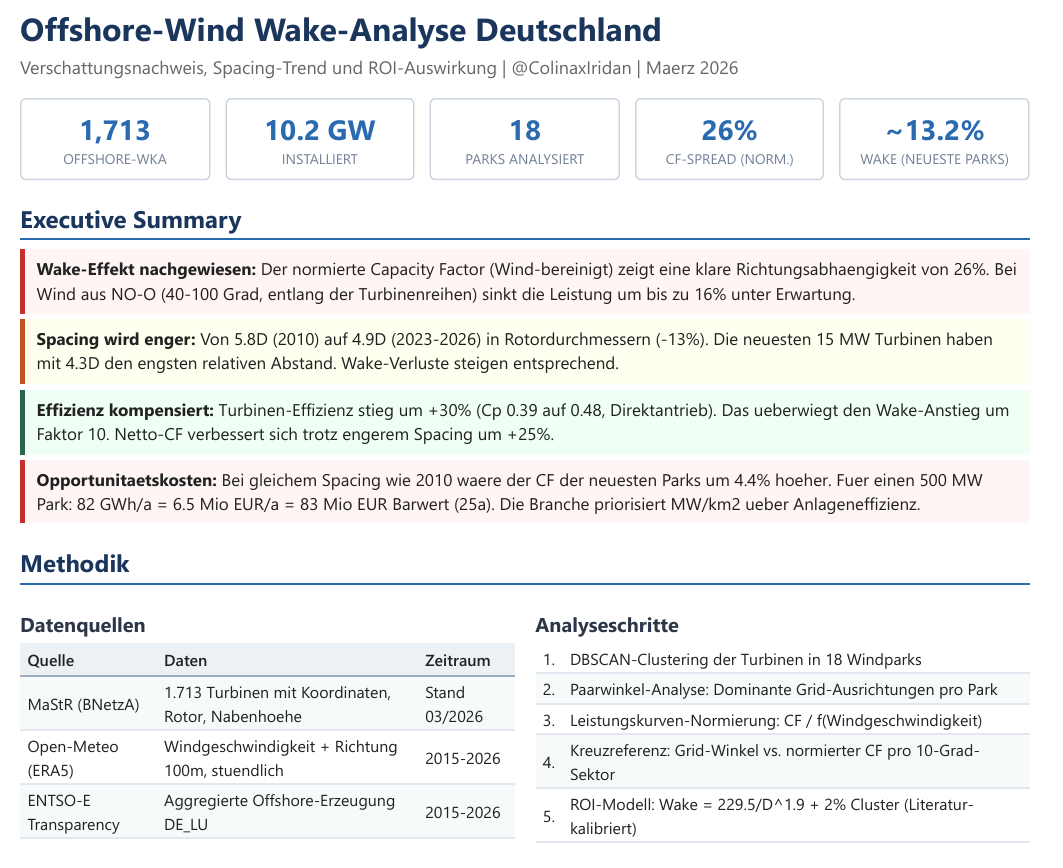Click the sentence about 4.3D spacing
The image size is (1063, 868).
click(514, 351)
